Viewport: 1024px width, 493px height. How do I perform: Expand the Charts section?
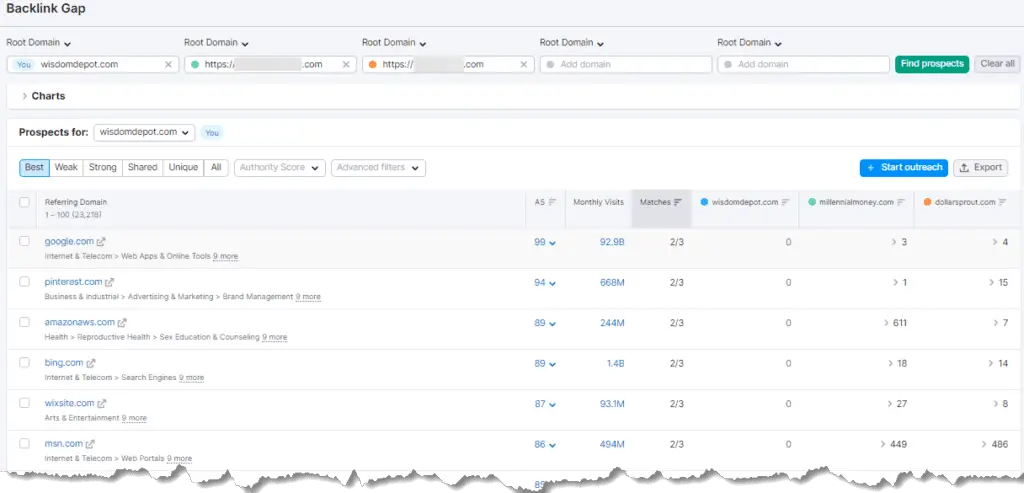point(43,96)
